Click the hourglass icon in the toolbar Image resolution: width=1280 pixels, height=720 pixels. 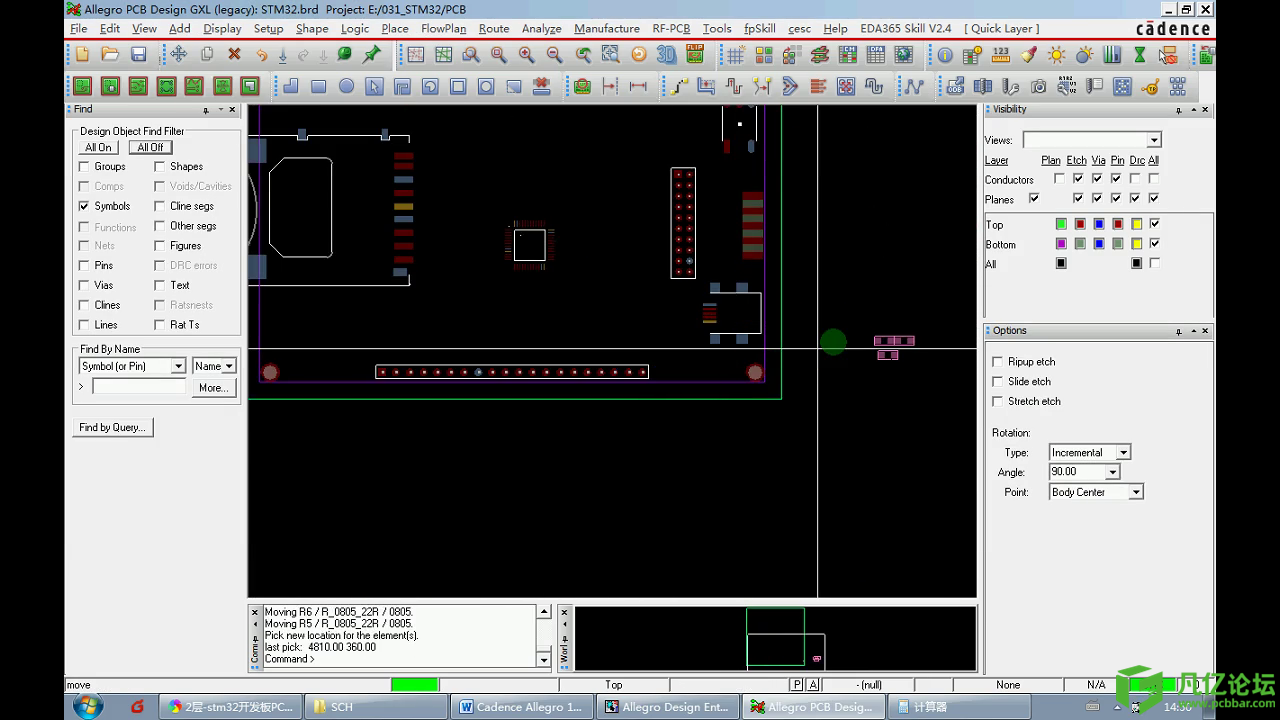[x=1140, y=55]
